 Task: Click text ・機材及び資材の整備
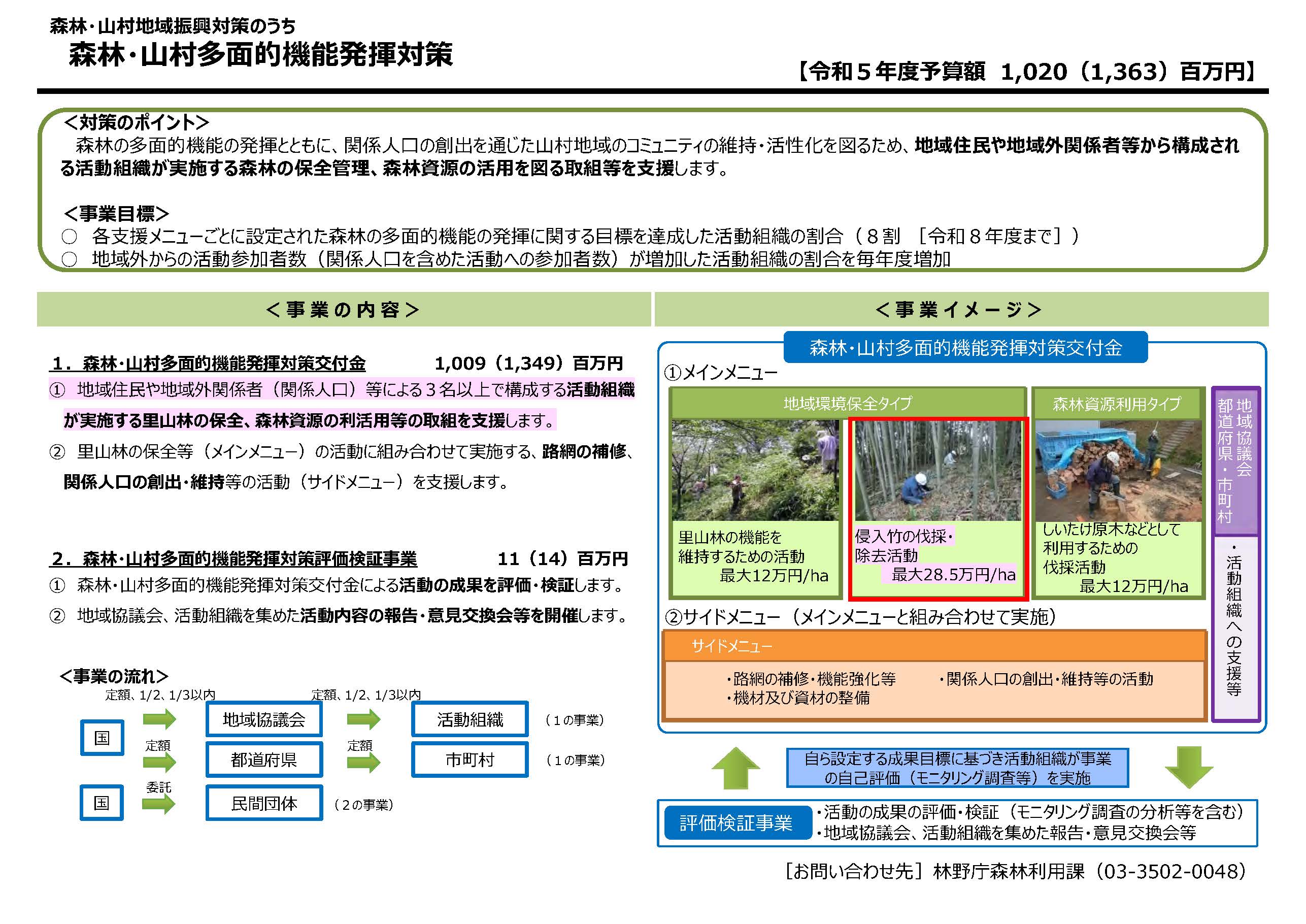(797, 698)
